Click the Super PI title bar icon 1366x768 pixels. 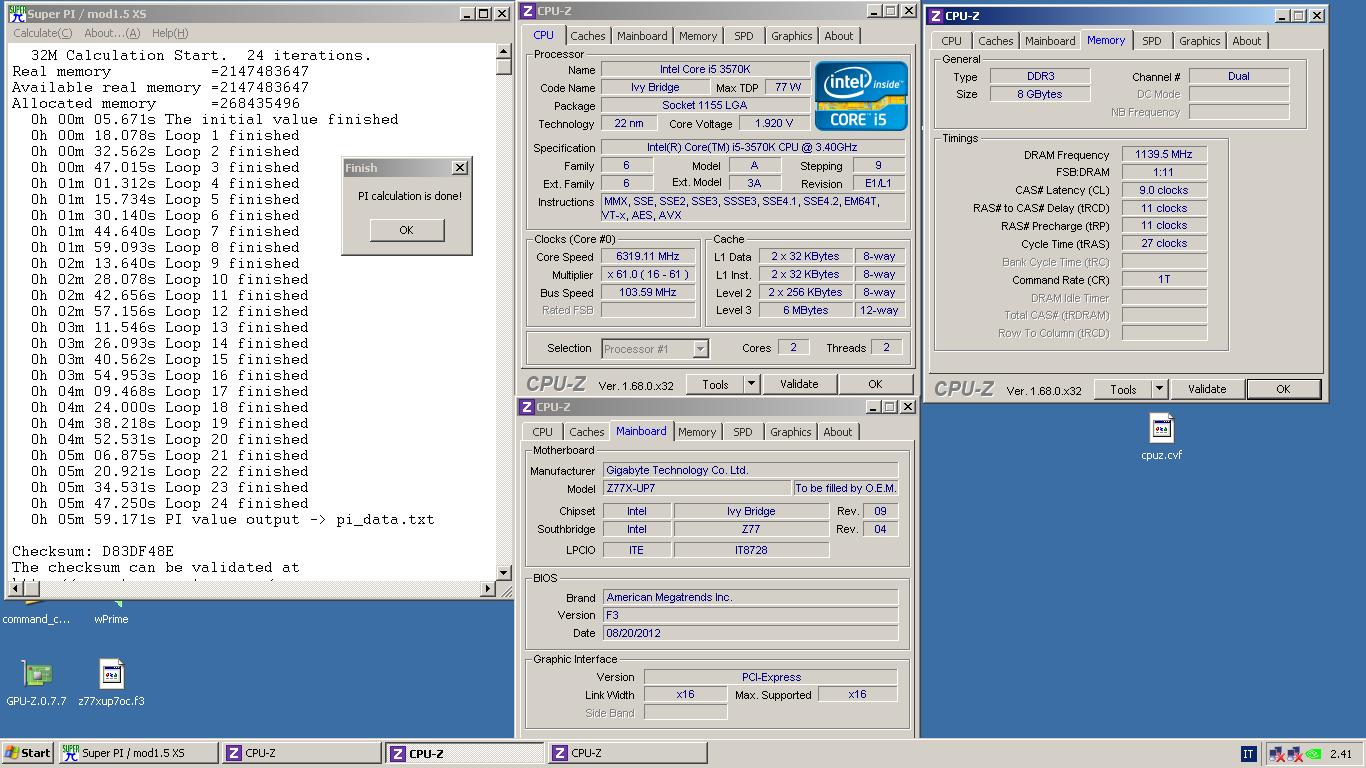pyautogui.click(x=17, y=14)
